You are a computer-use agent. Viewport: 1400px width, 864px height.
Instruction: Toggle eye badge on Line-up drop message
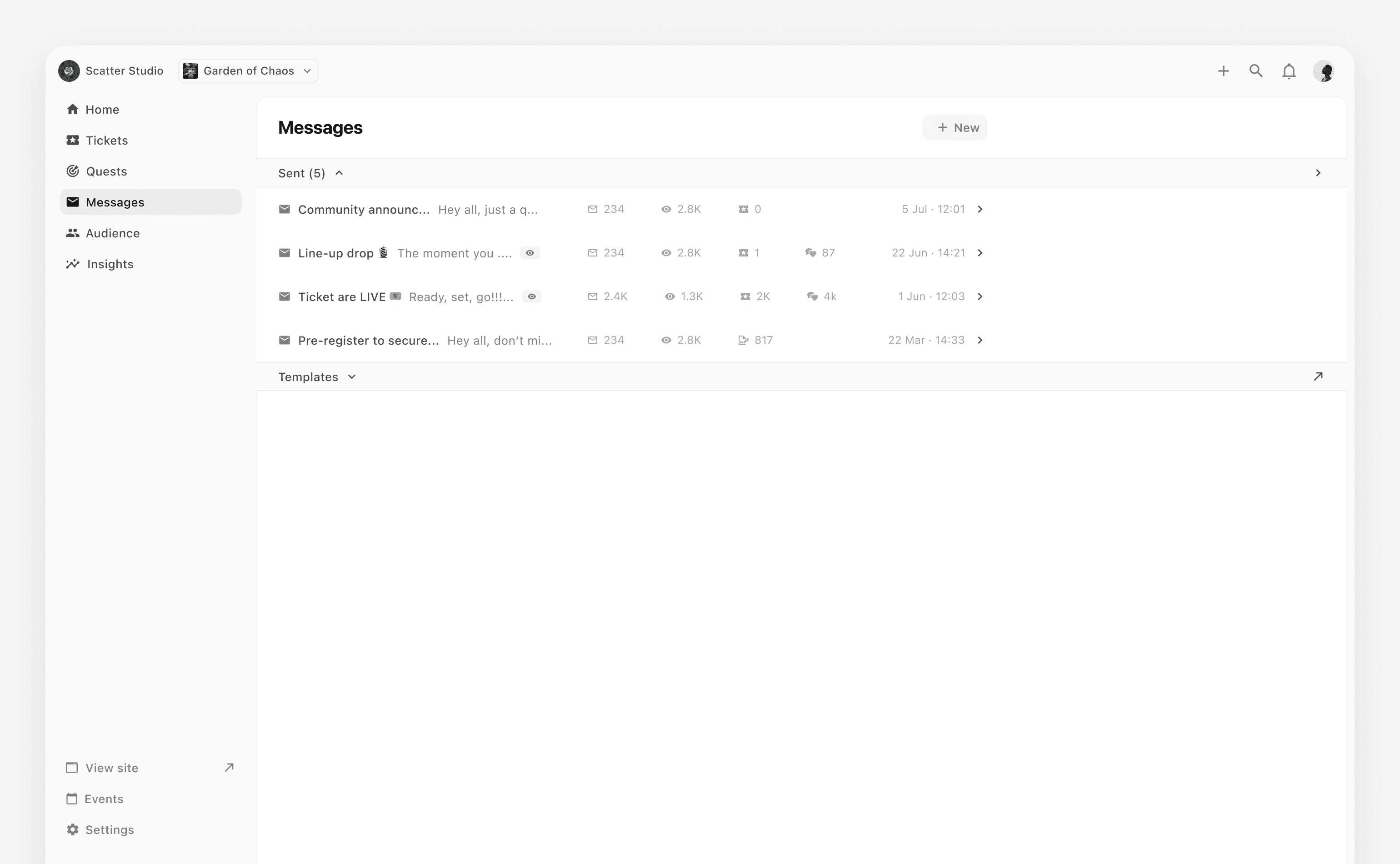click(x=530, y=253)
